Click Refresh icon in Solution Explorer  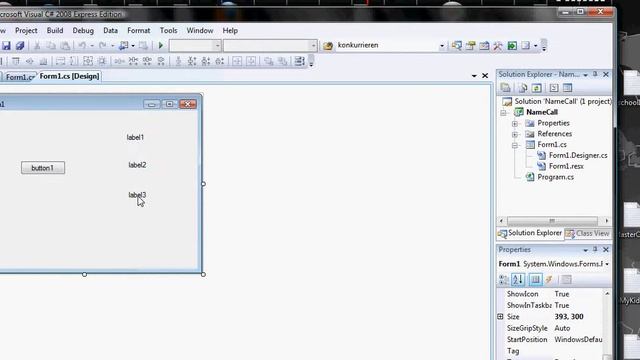click(537, 88)
